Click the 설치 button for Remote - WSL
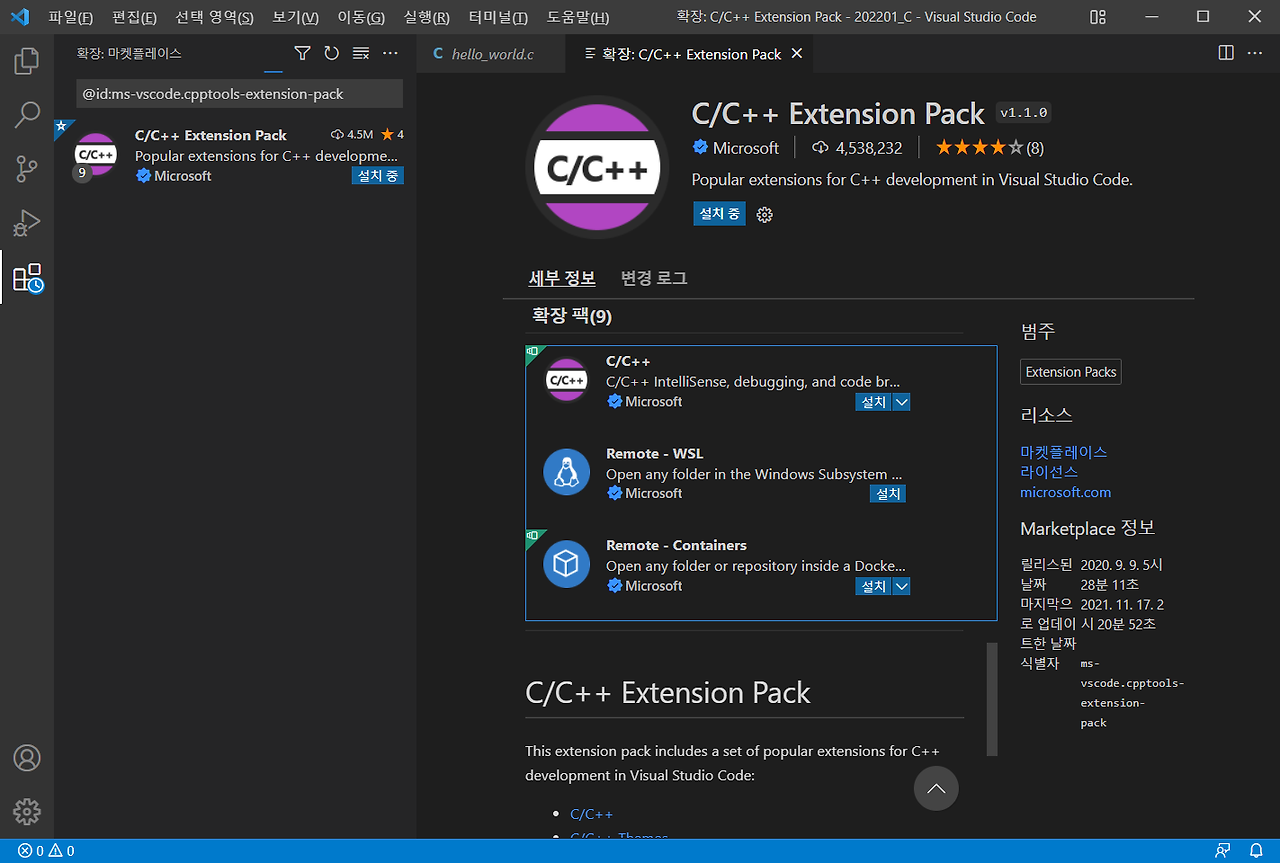The image size is (1280, 863). click(x=888, y=494)
